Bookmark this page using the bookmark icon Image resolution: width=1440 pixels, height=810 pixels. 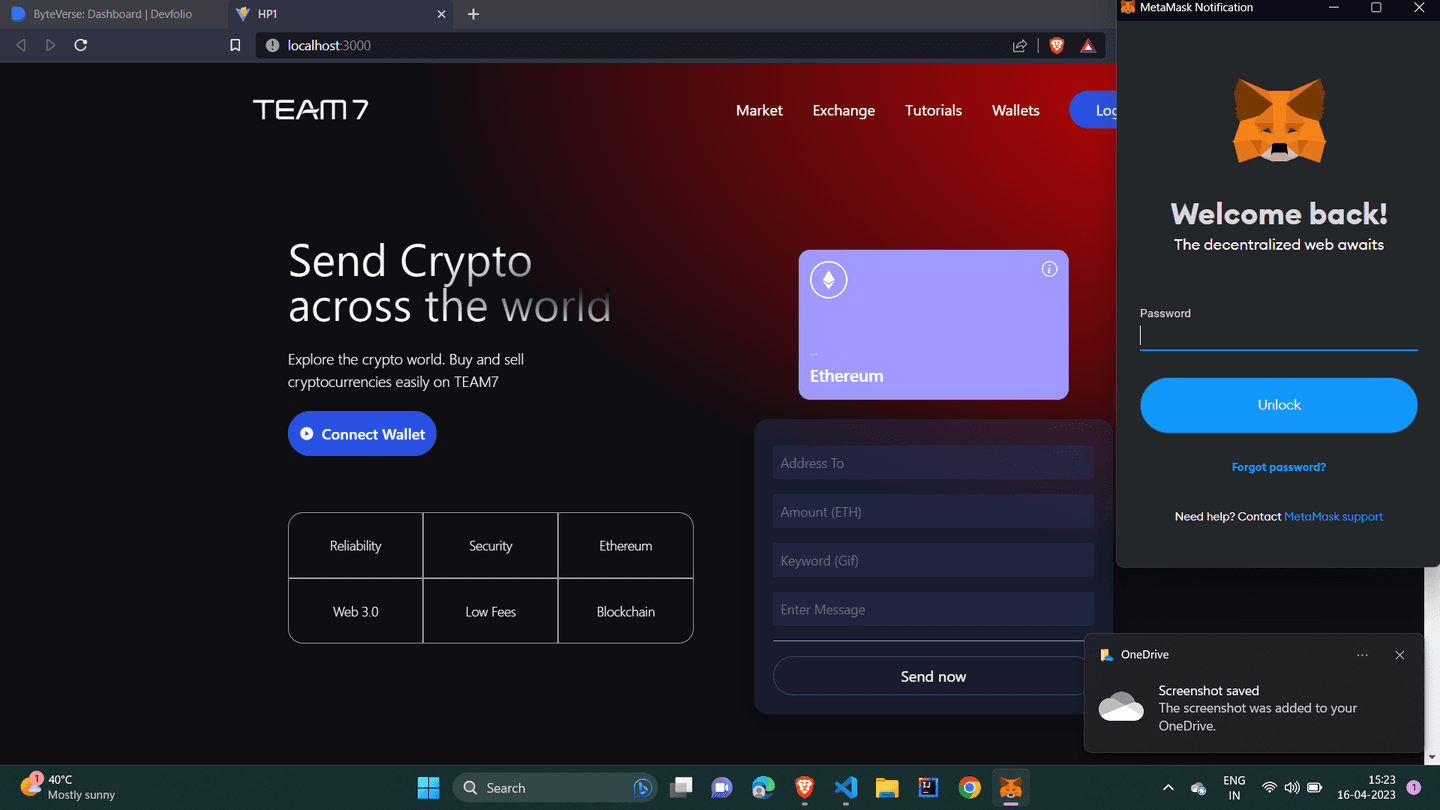235,45
